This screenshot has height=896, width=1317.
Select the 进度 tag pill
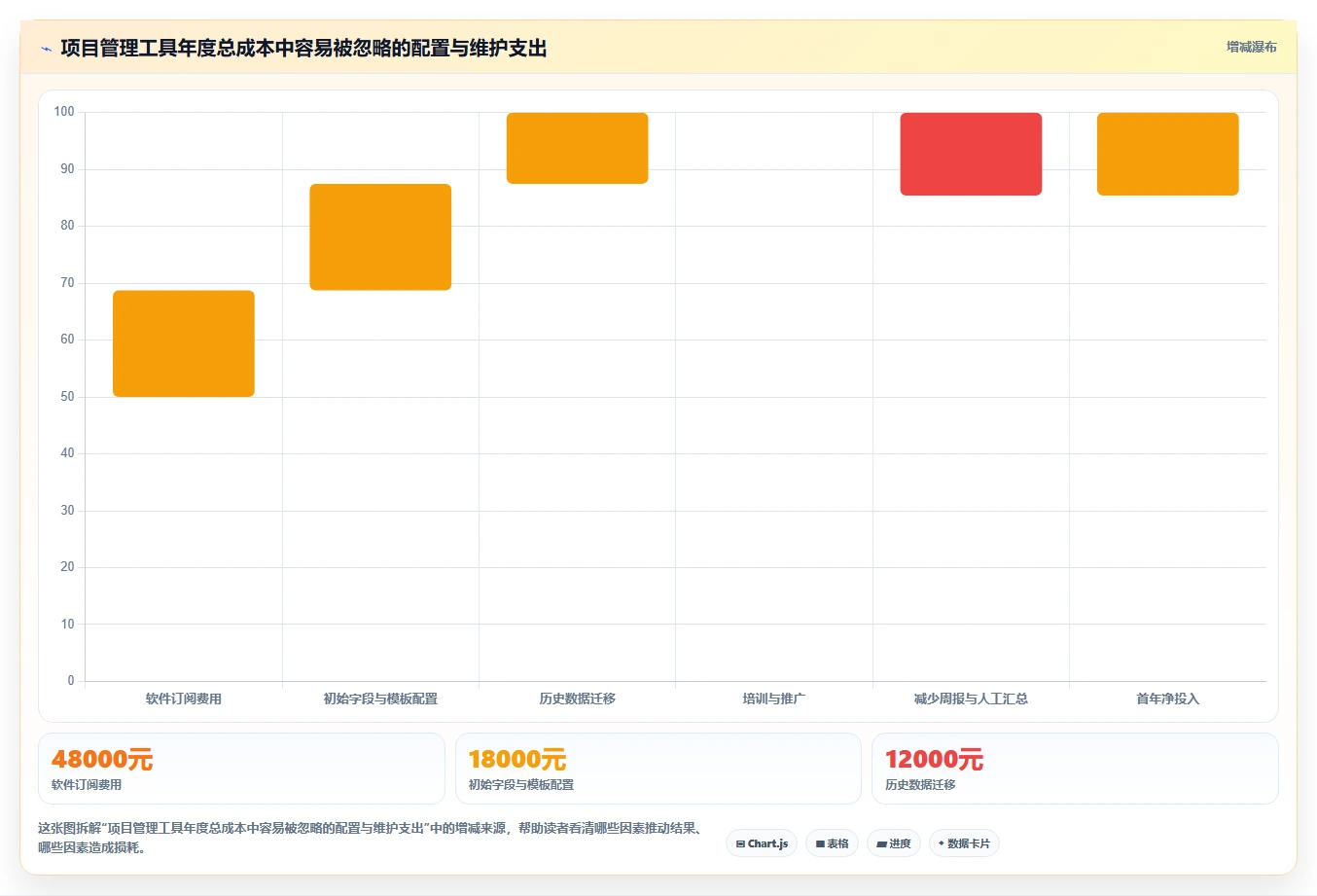click(x=894, y=843)
